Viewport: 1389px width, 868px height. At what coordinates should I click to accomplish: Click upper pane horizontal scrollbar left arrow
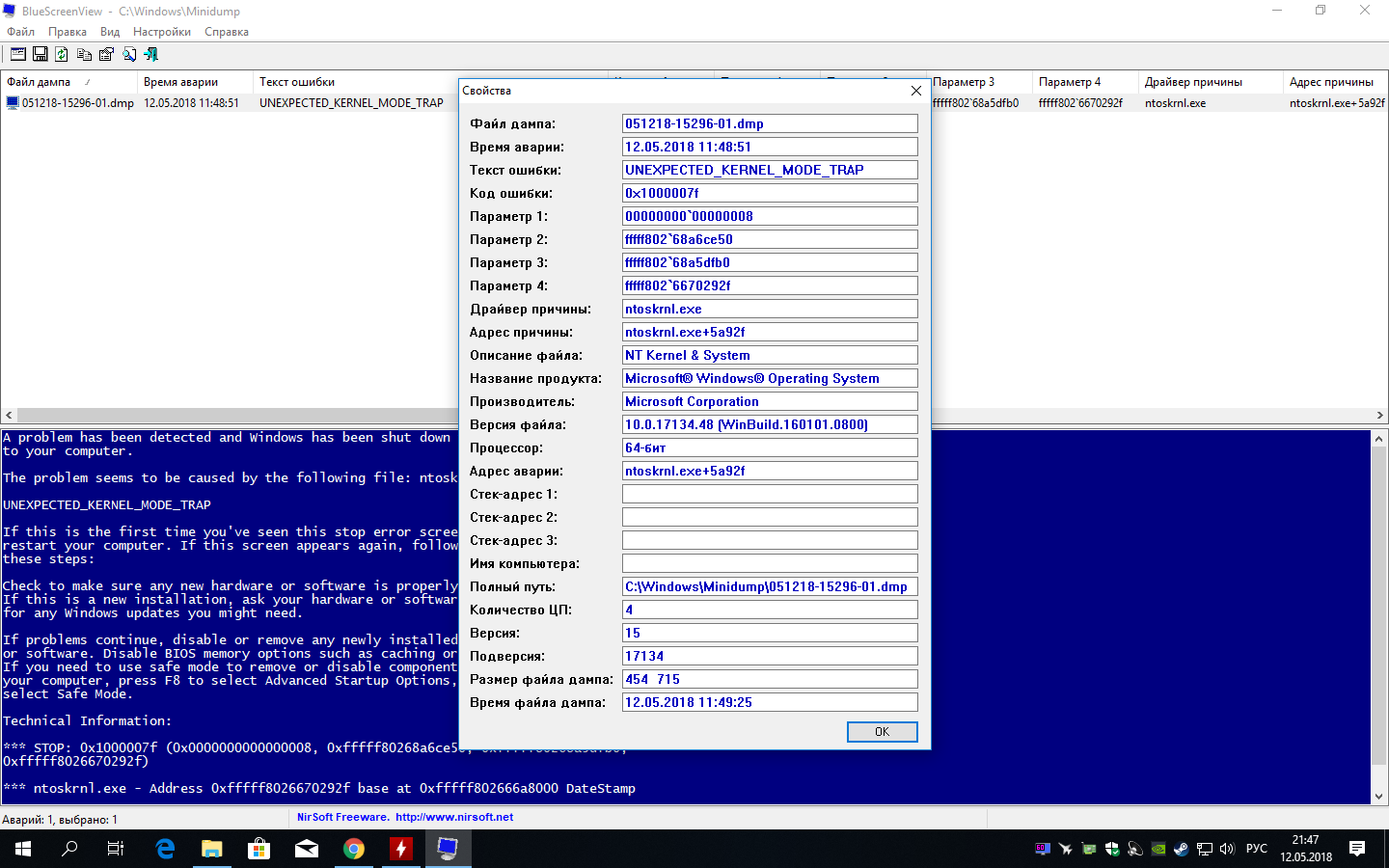click(9, 416)
